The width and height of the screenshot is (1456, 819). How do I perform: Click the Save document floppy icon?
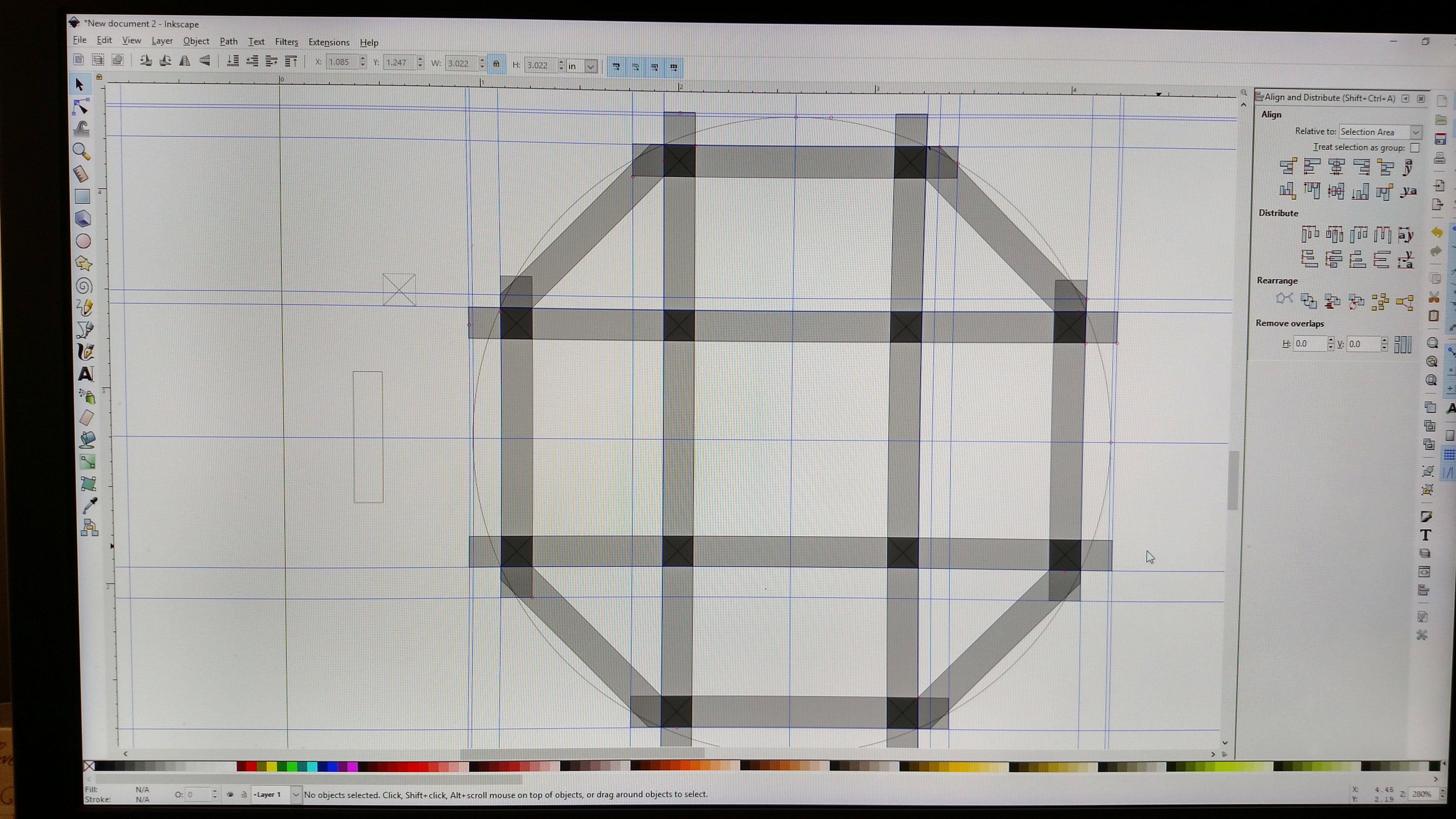1440,139
